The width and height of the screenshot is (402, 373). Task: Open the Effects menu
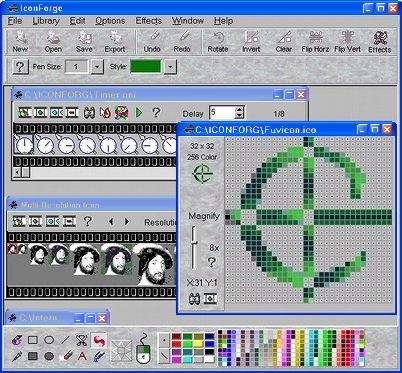(x=148, y=21)
